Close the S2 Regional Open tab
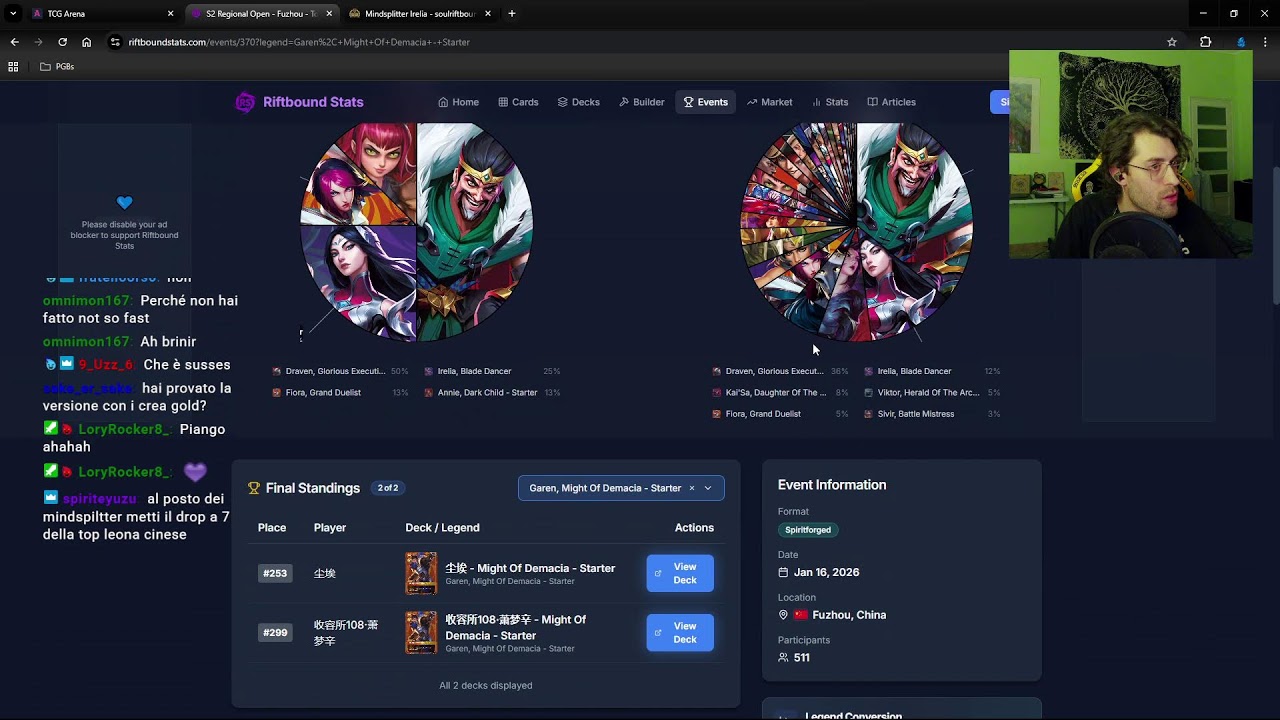Image resolution: width=1280 pixels, height=720 pixels. pyautogui.click(x=329, y=14)
